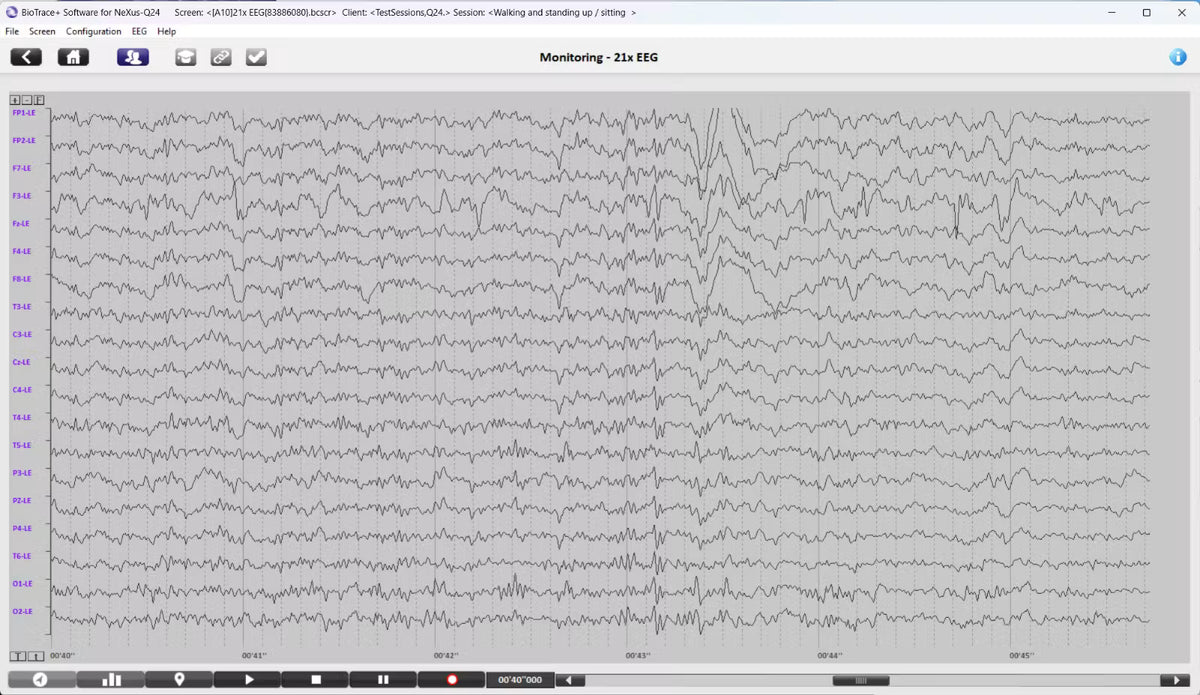This screenshot has width=1200, height=695.
Task: Select the FP1-LE channel label
Action: click(23, 113)
